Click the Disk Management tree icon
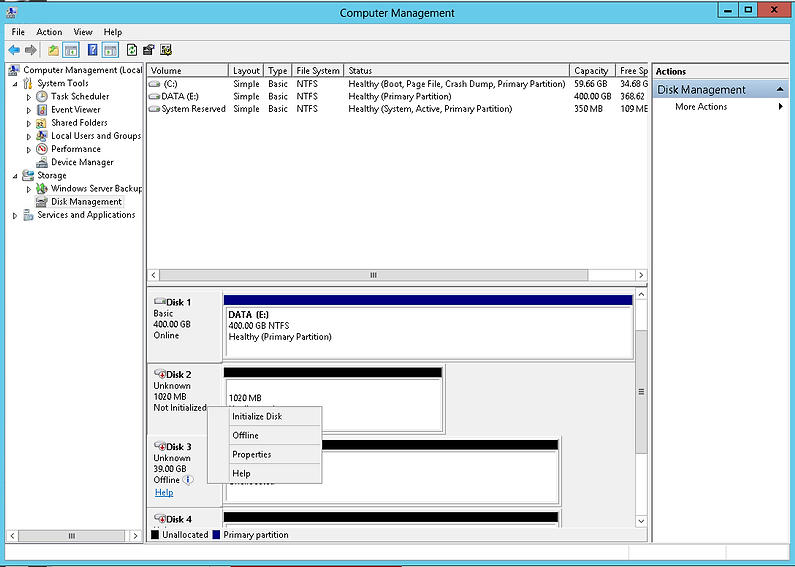795x567 pixels. coord(42,202)
